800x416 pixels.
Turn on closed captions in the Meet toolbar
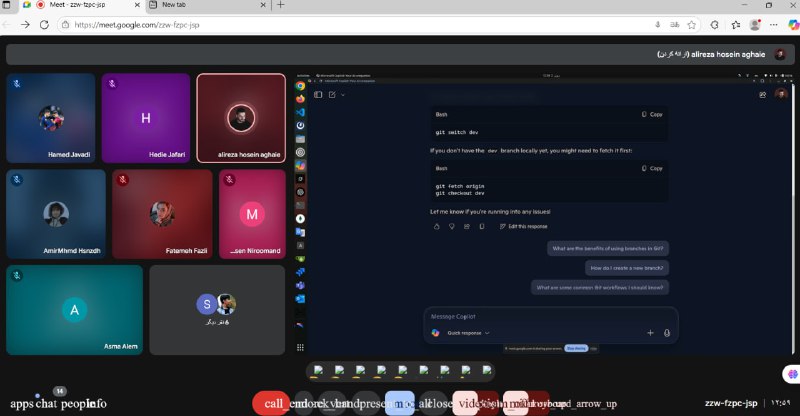click(x=433, y=403)
